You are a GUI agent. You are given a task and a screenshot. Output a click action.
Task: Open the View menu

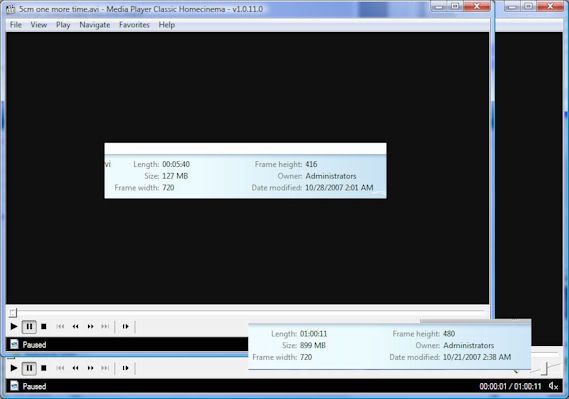coord(38,25)
